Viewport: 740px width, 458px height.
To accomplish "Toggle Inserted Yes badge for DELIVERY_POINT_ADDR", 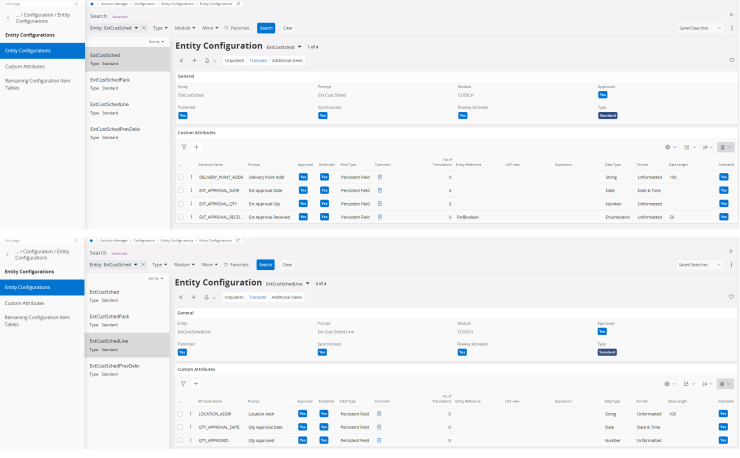I will (724, 176).
